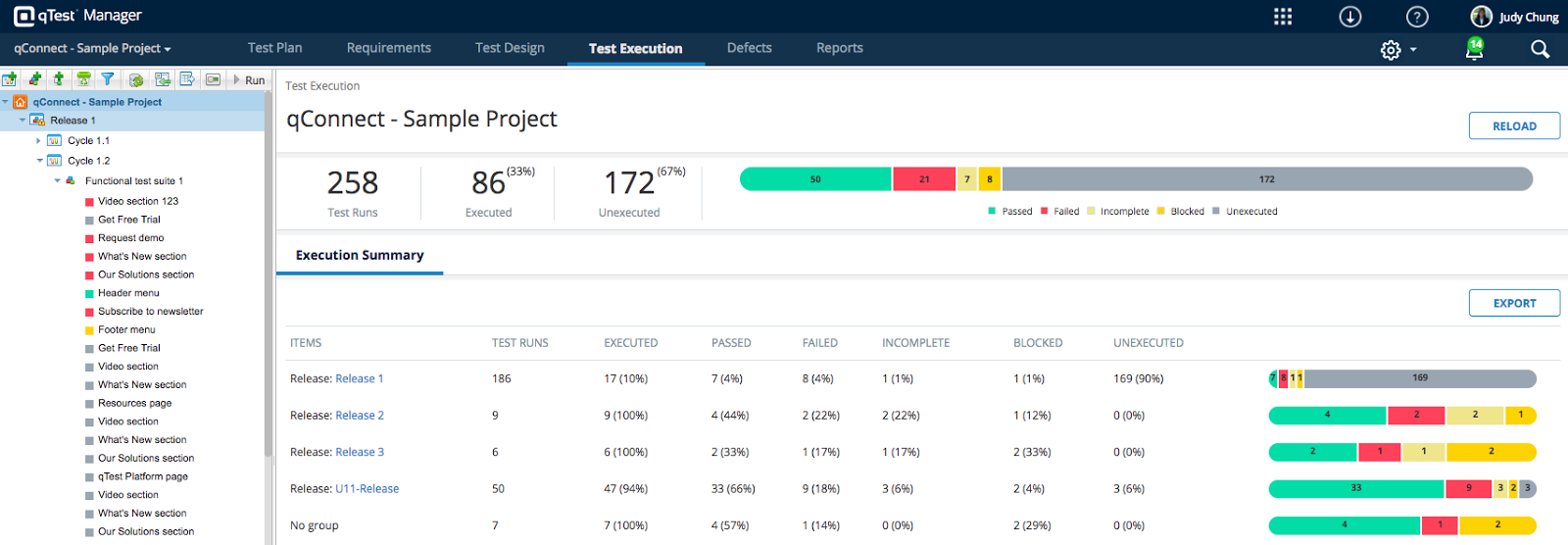
Task: Click the RELOAD button
Action: pos(1514,125)
